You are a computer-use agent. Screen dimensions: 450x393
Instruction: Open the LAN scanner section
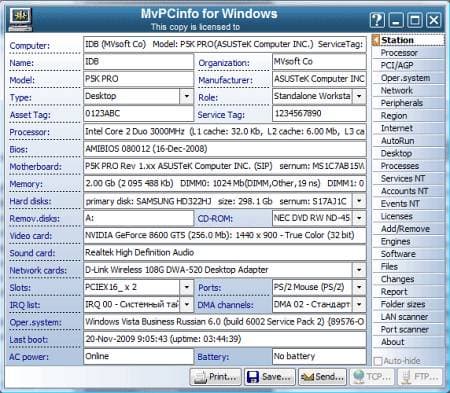(x=409, y=317)
